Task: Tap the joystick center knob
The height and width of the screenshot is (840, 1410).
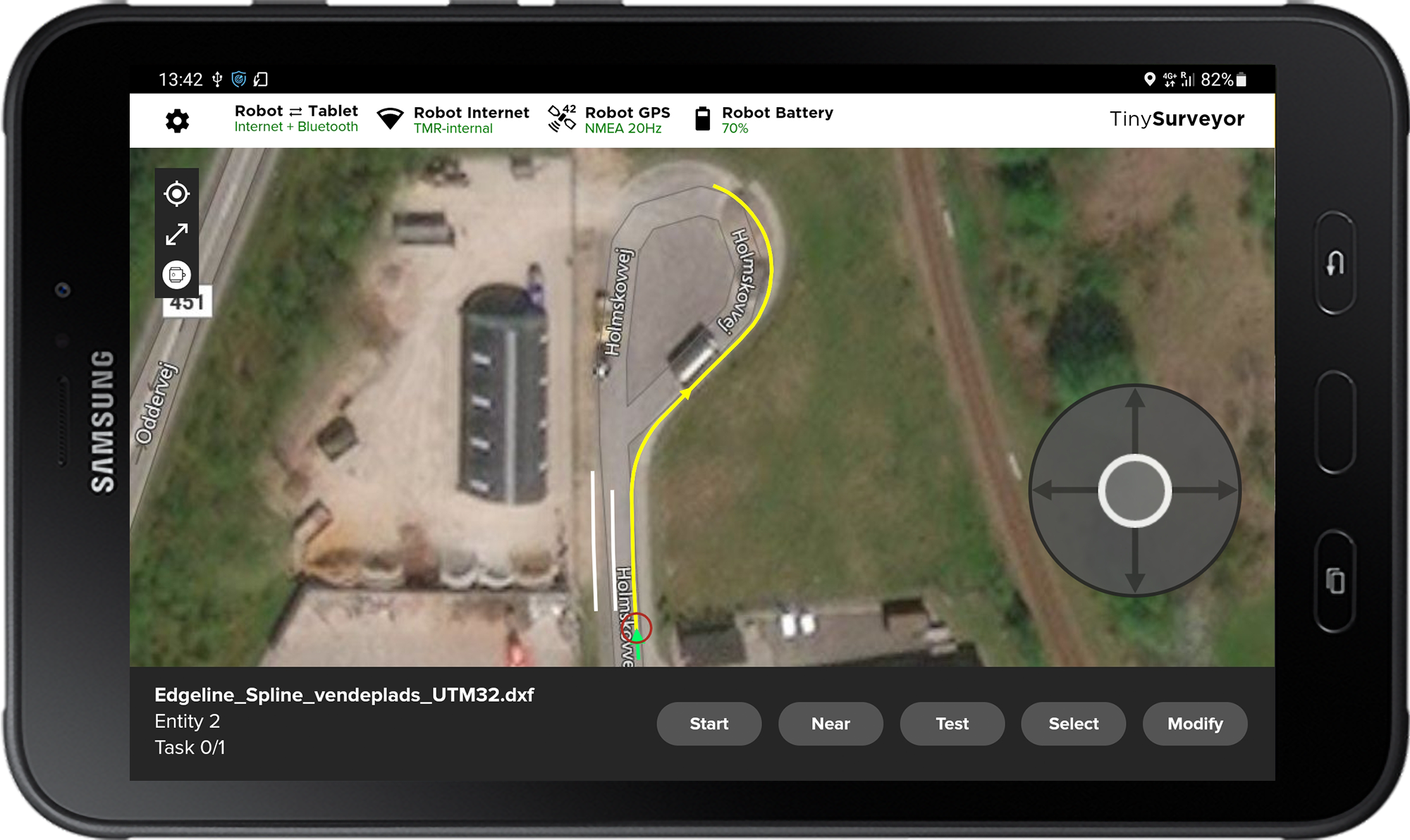Action: point(1134,490)
